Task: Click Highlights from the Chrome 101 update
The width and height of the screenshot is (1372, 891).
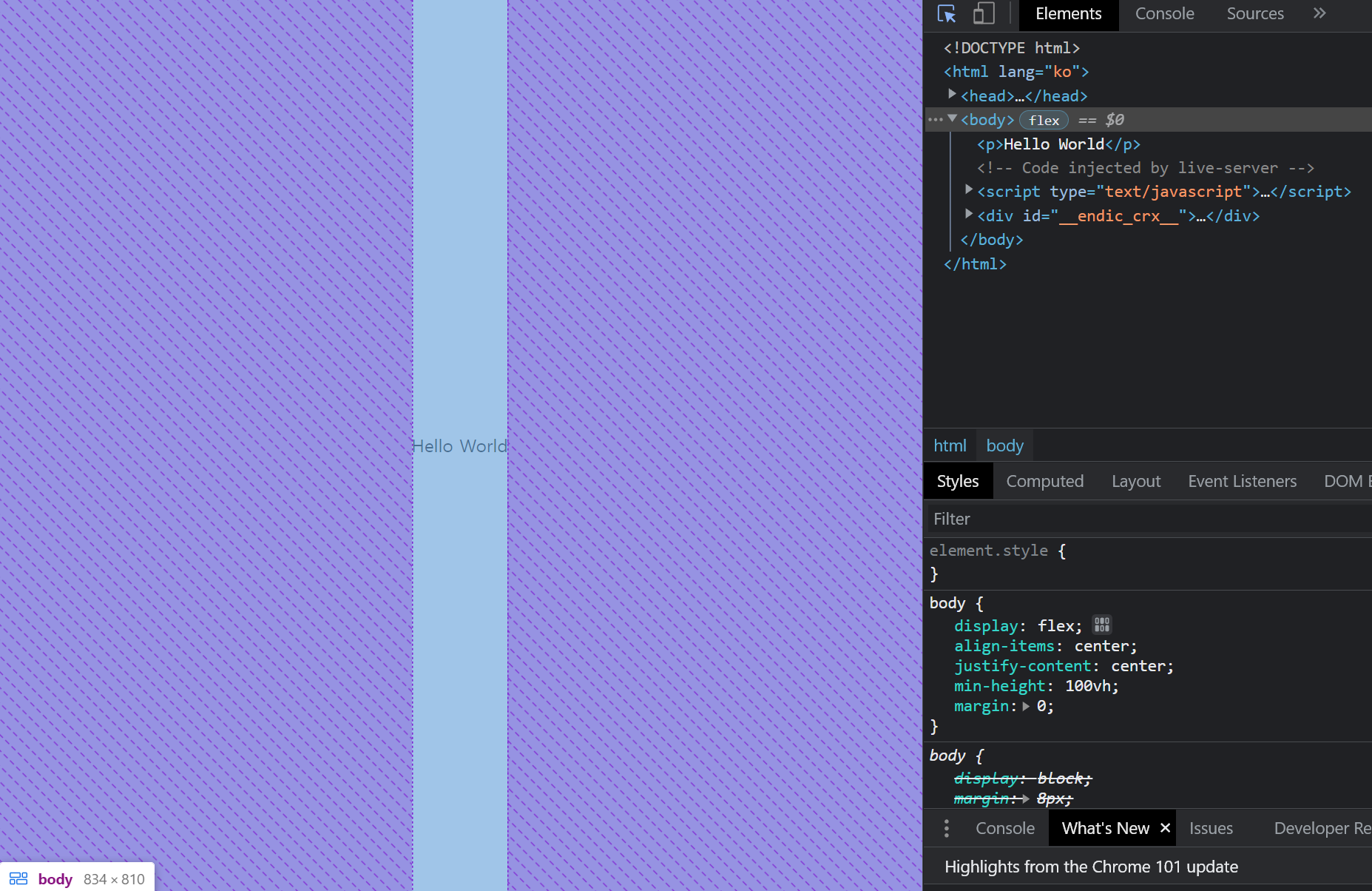Action: 1091,867
